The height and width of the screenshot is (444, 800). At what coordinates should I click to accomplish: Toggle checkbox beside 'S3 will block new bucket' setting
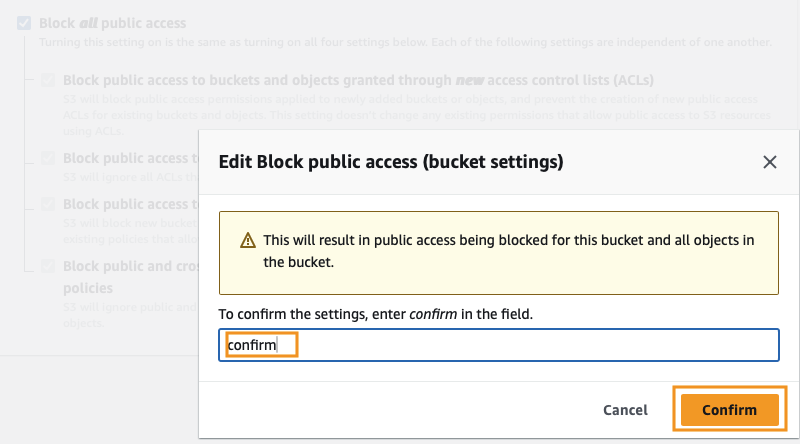coord(48,204)
